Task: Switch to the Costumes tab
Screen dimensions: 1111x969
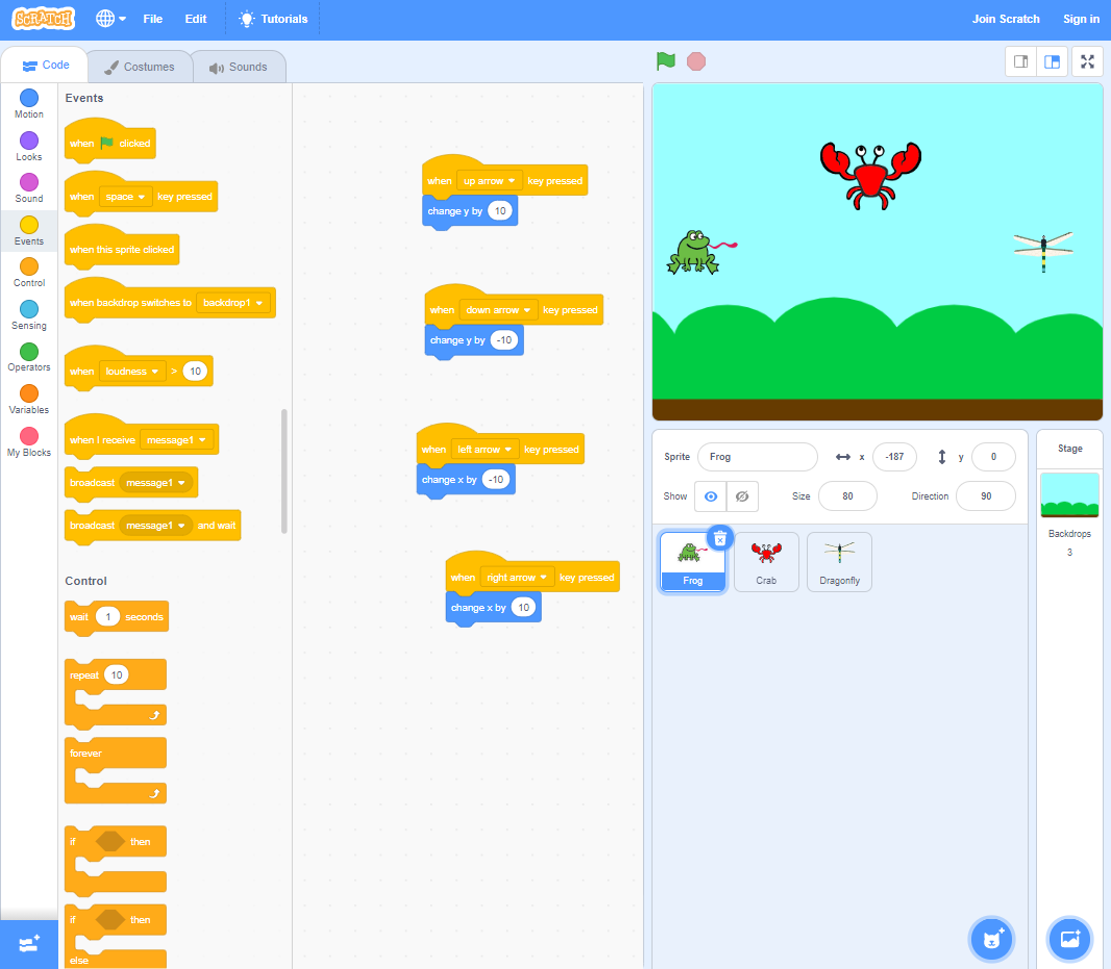Action: [139, 67]
